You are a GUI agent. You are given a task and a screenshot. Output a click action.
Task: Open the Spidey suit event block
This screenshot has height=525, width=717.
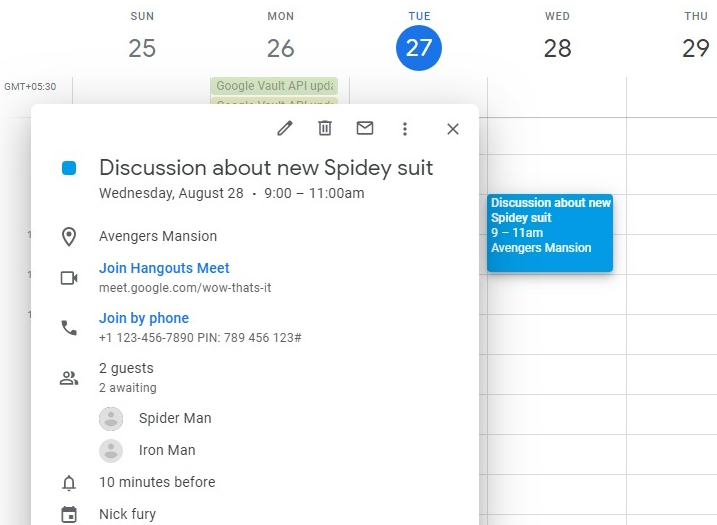click(550, 232)
